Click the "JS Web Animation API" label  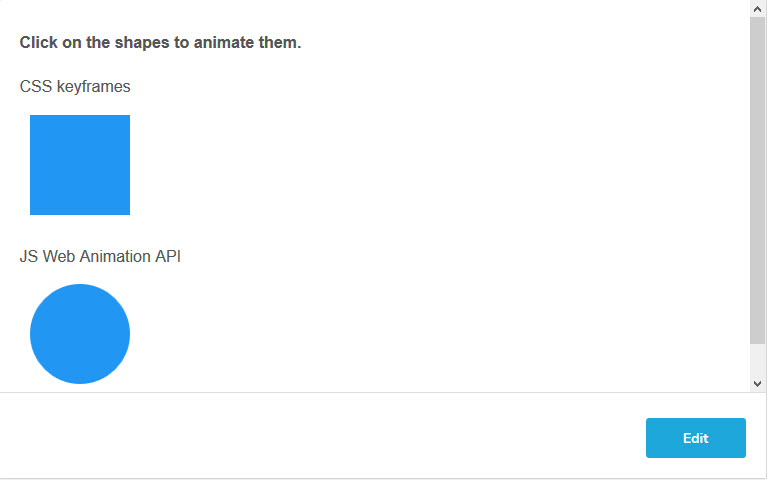click(100, 257)
